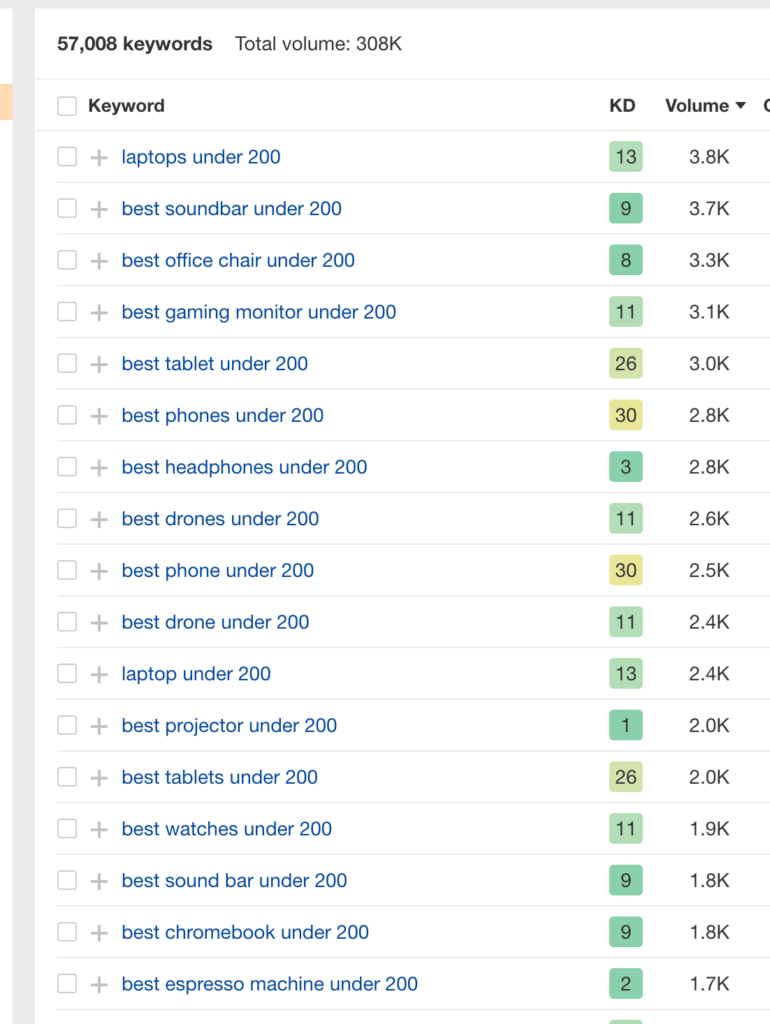Open best gaming monitor under 200 keyword
This screenshot has width=770, height=1024.
coord(259,312)
